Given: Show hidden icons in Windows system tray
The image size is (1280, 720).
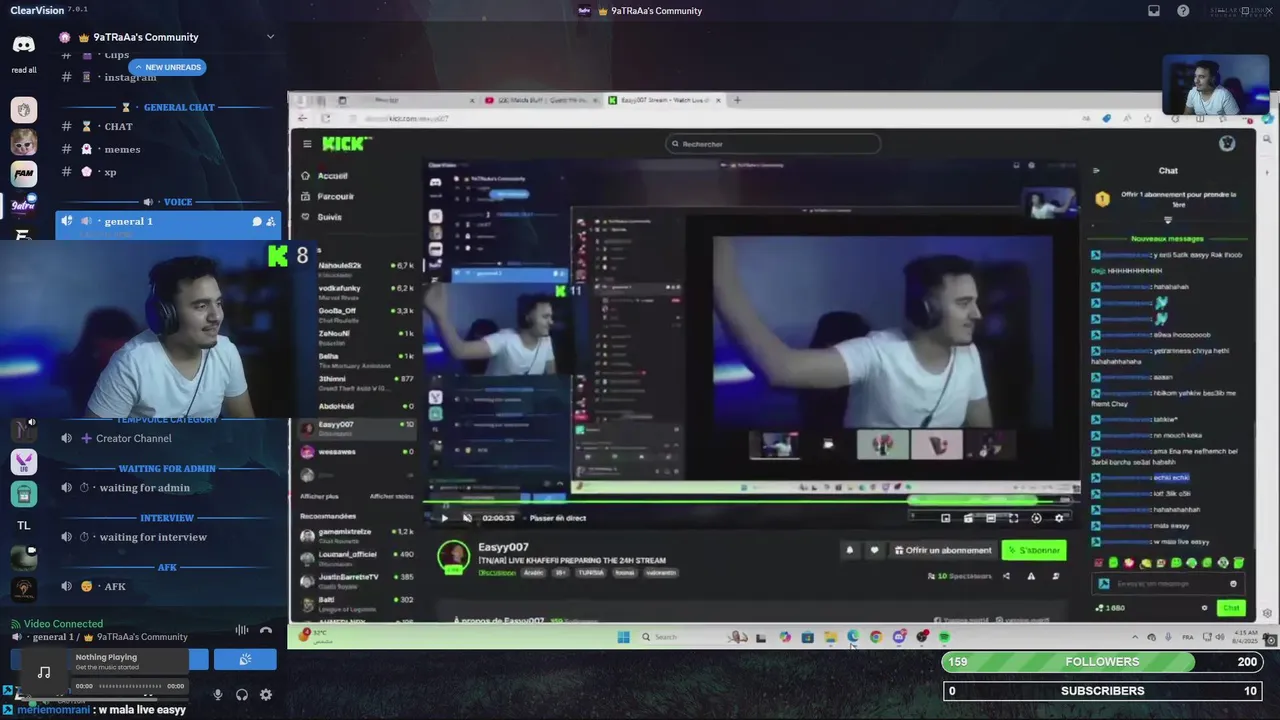Looking at the screenshot, I should click(1134, 637).
